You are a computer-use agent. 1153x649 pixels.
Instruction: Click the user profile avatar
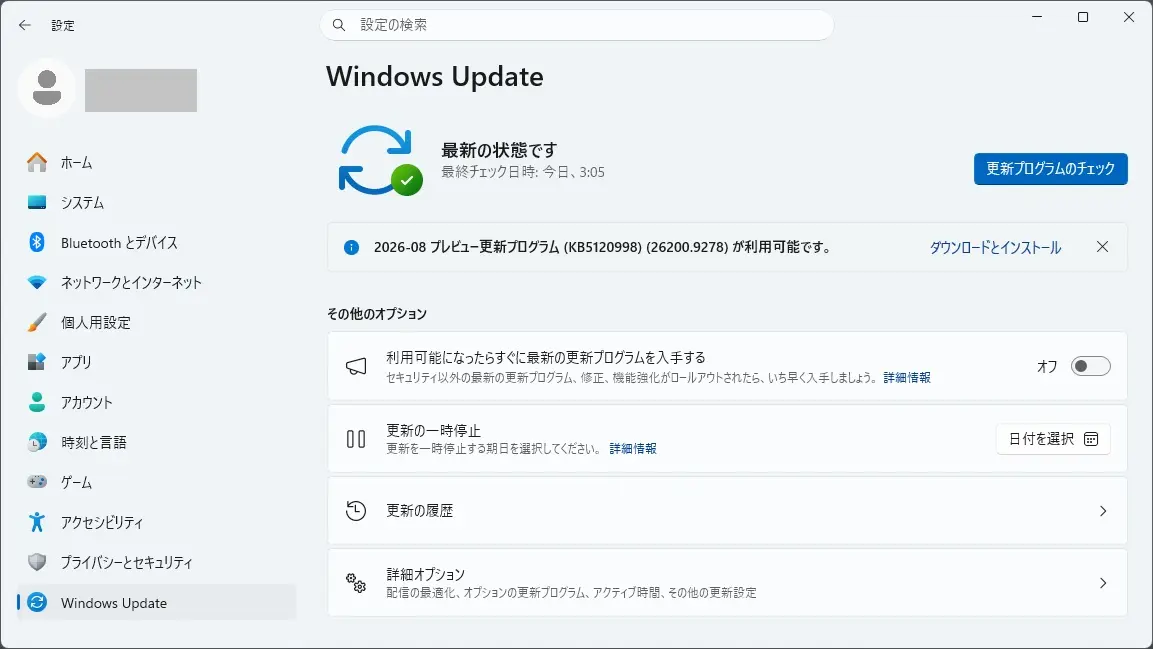click(x=47, y=88)
